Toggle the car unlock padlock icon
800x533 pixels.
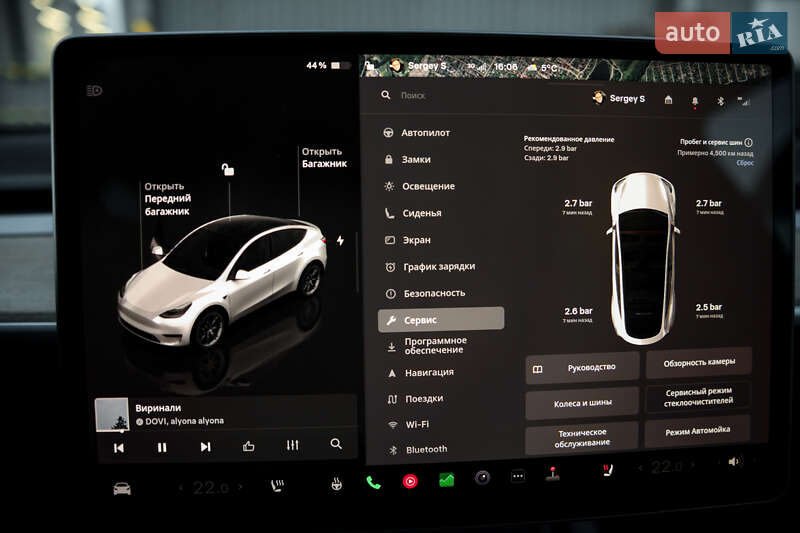[228, 169]
